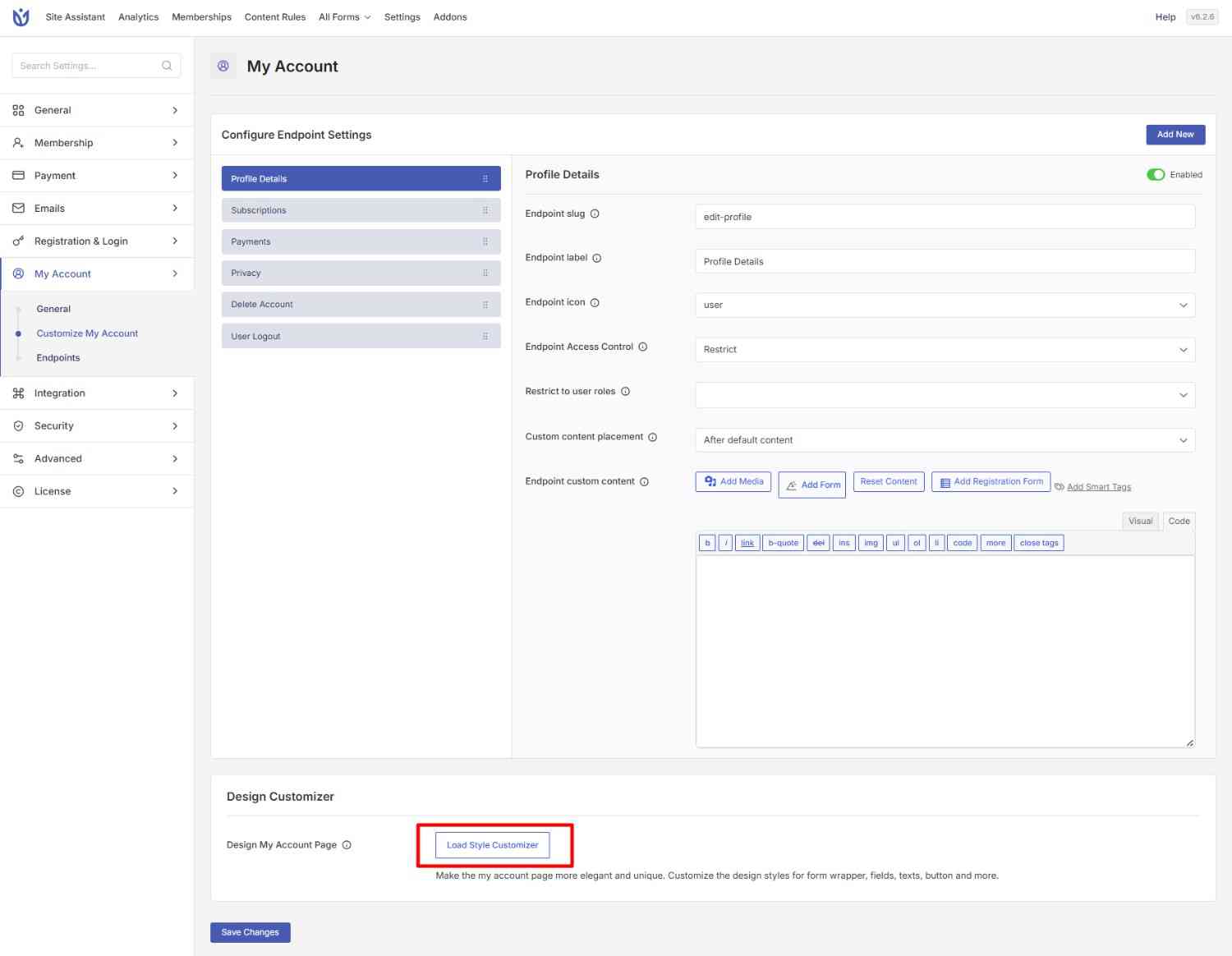Expand the All Forms menu
The image size is (1232, 956).
click(345, 17)
